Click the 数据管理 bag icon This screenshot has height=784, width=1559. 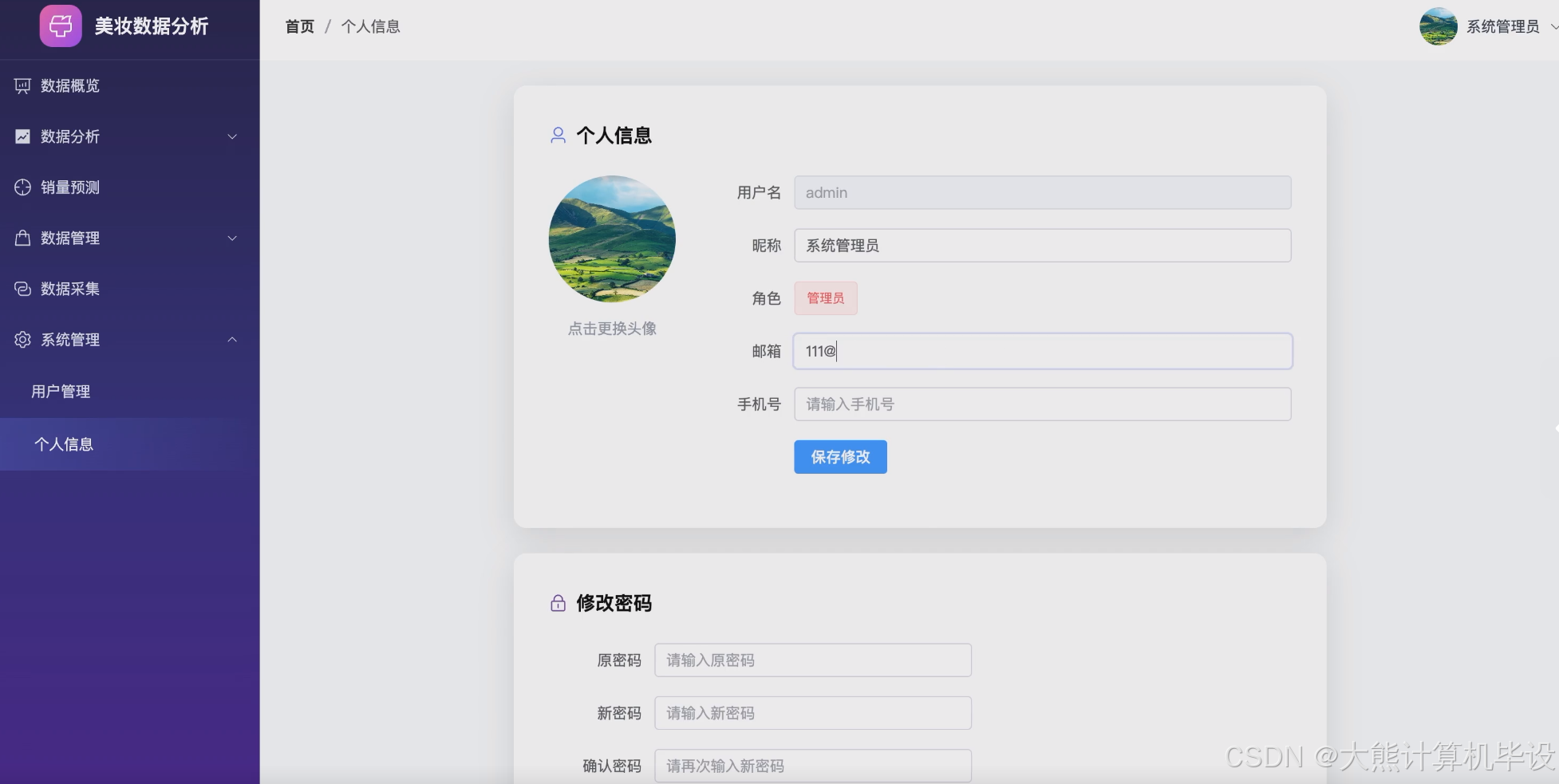pyautogui.click(x=22, y=238)
